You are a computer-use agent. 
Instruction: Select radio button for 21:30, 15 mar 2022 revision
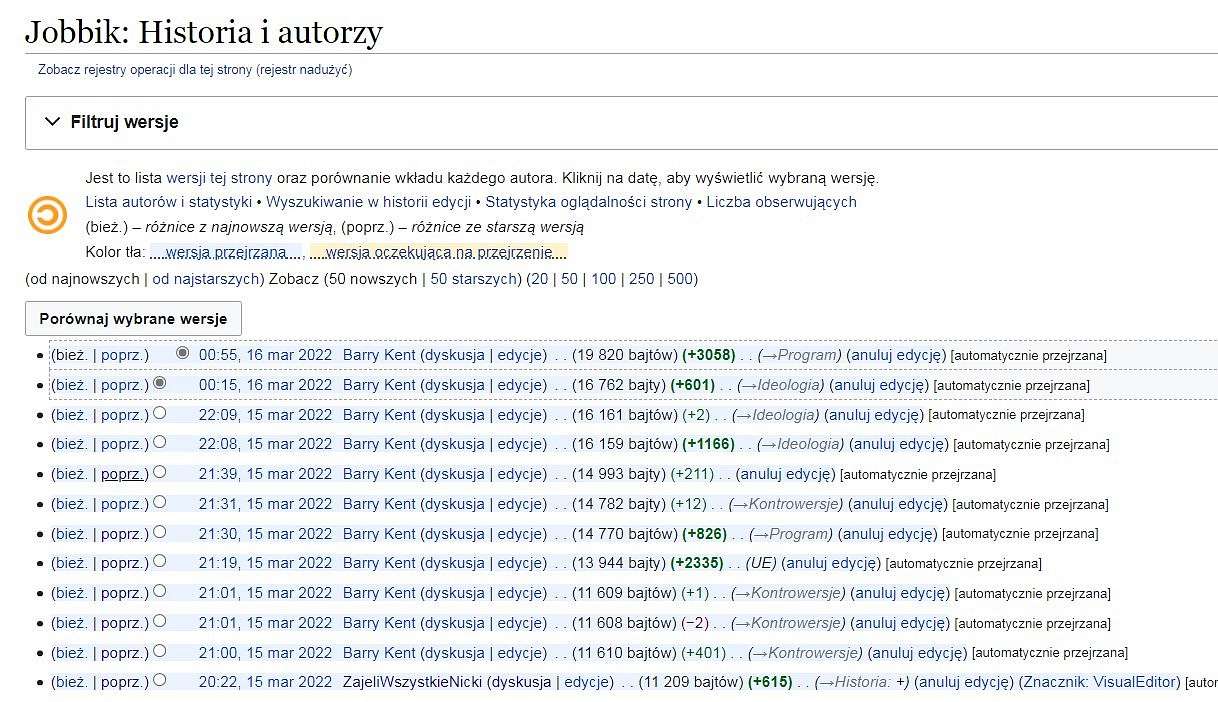(160, 532)
